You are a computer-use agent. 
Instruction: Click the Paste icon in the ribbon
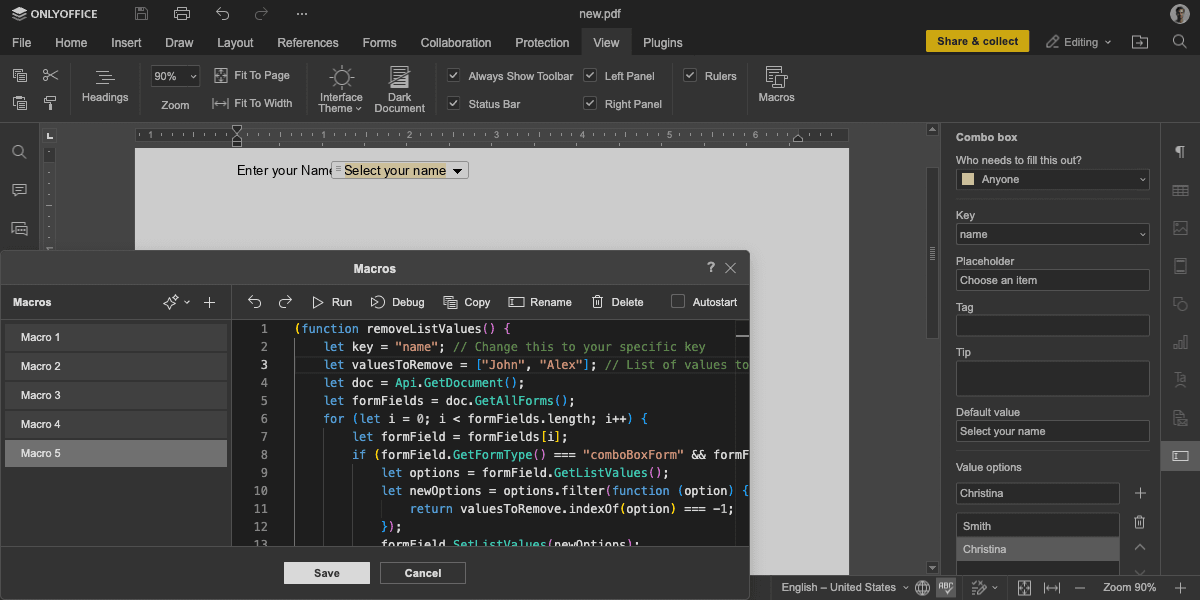pyautogui.click(x=20, y=103)
